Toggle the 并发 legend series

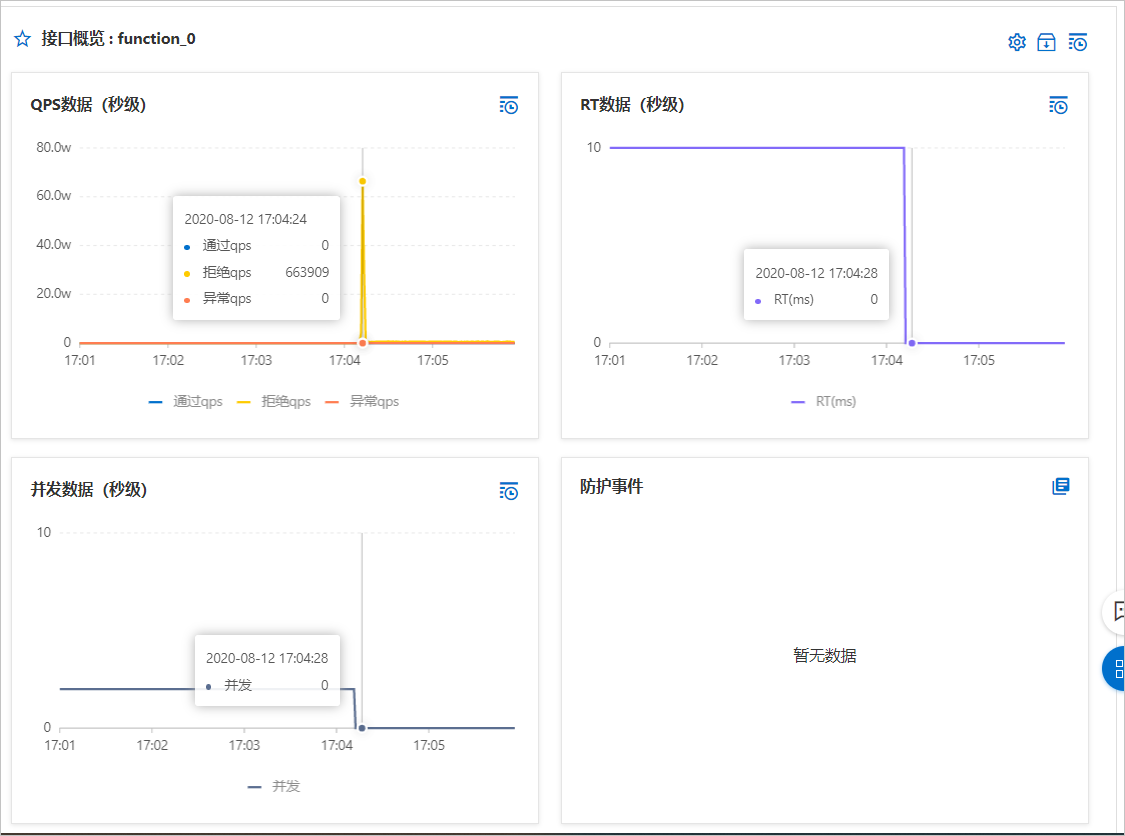274,786
